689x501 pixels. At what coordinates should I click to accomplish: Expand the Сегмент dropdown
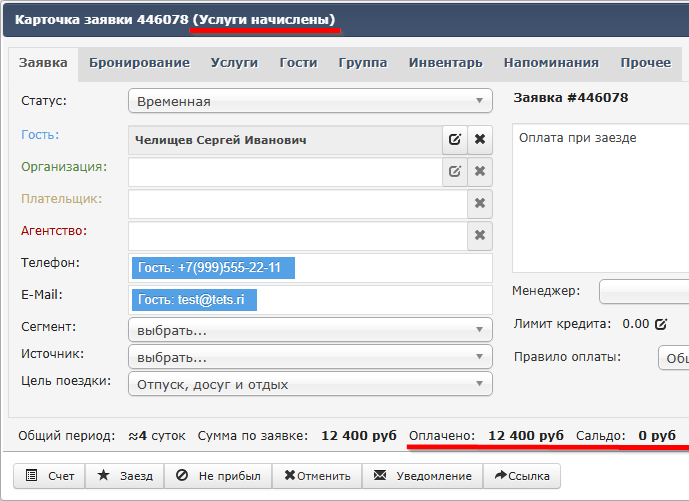pos(310,330)
